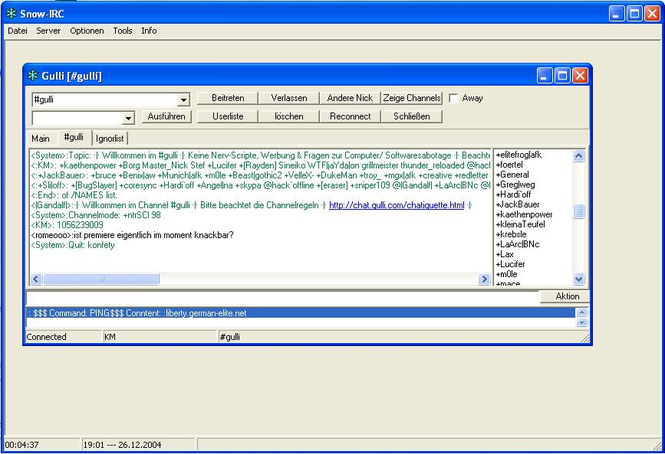Image resolution: width=665 pixels, height=454 pixels.
Task: Select user +LaArc|BNc in list
Action: (517, 244)
